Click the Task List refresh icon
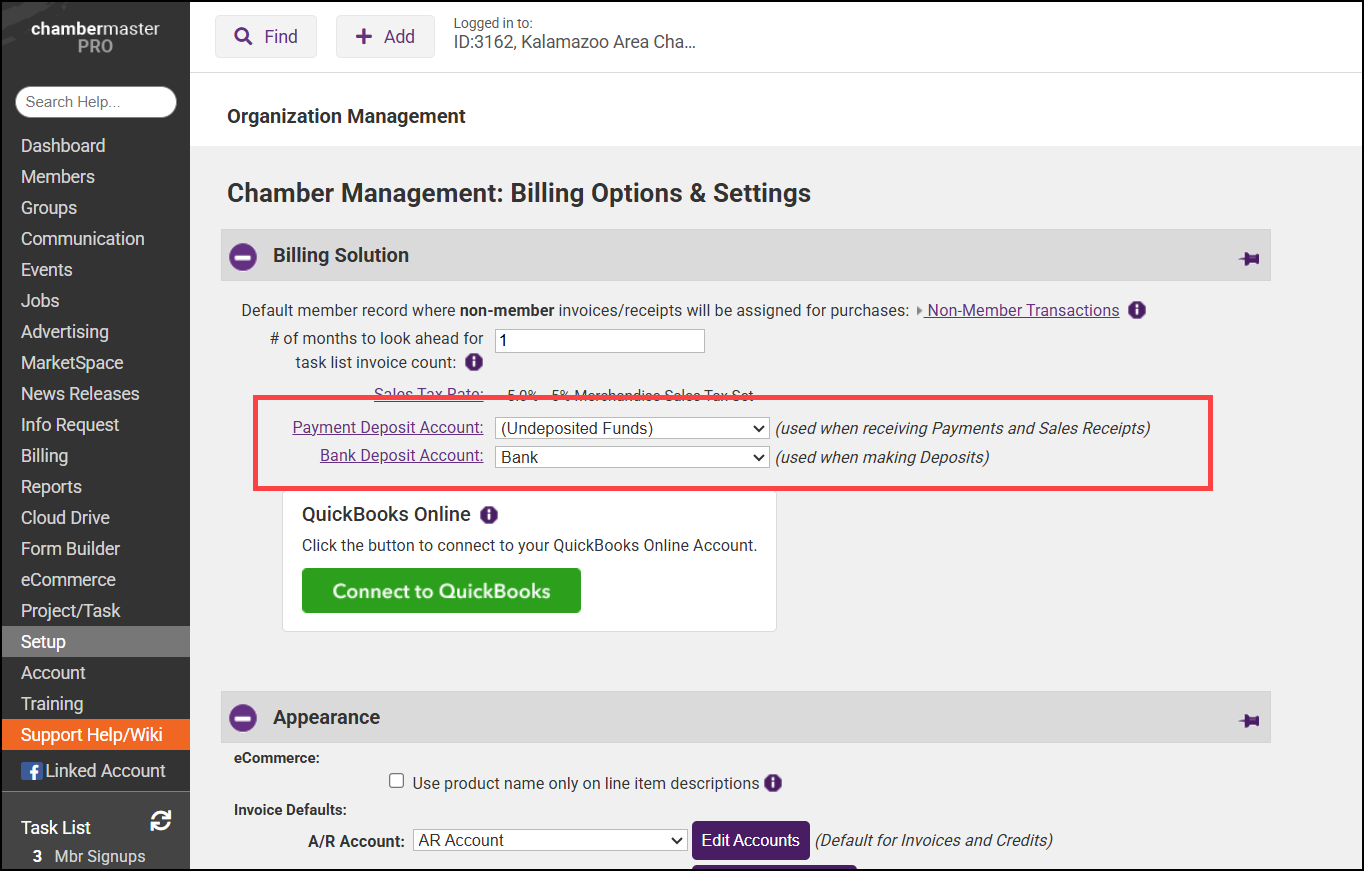 [160, 821]
